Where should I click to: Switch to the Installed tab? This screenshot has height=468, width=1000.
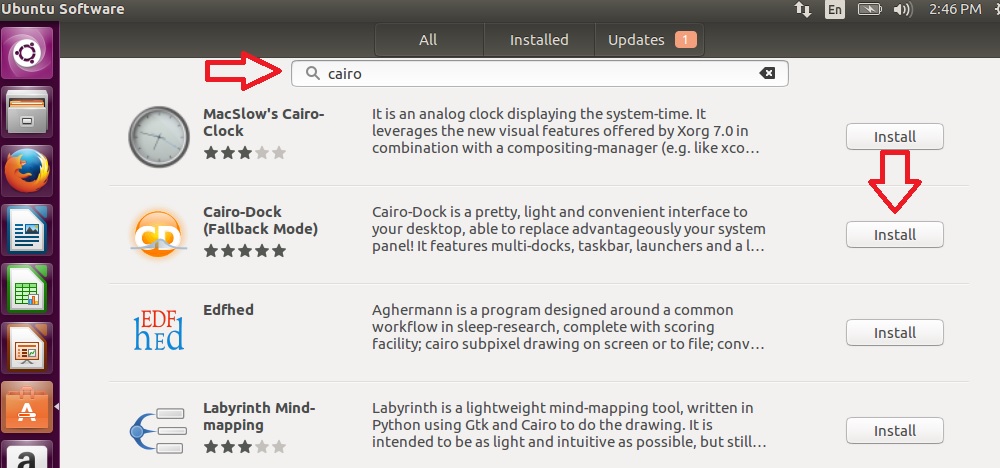(539, 40)
